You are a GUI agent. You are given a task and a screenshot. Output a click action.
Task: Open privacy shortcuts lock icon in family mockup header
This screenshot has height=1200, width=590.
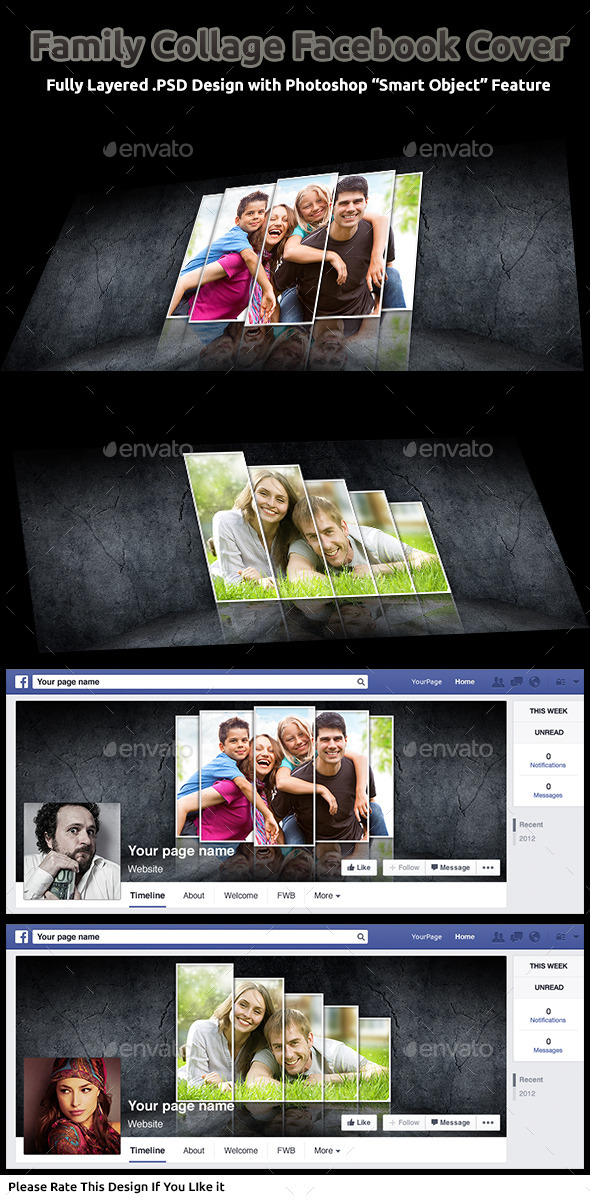560,682
